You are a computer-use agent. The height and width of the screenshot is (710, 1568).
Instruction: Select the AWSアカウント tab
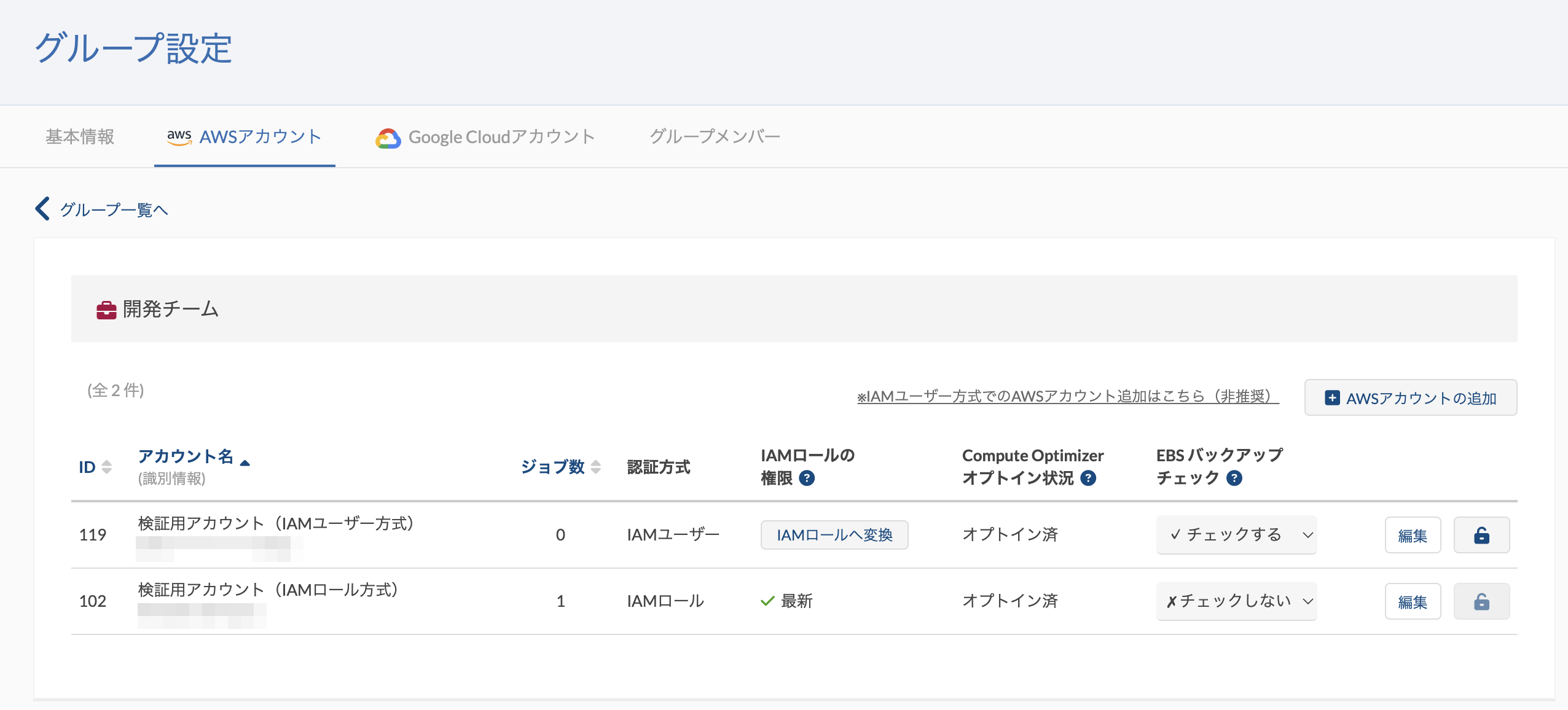[245, 136]
